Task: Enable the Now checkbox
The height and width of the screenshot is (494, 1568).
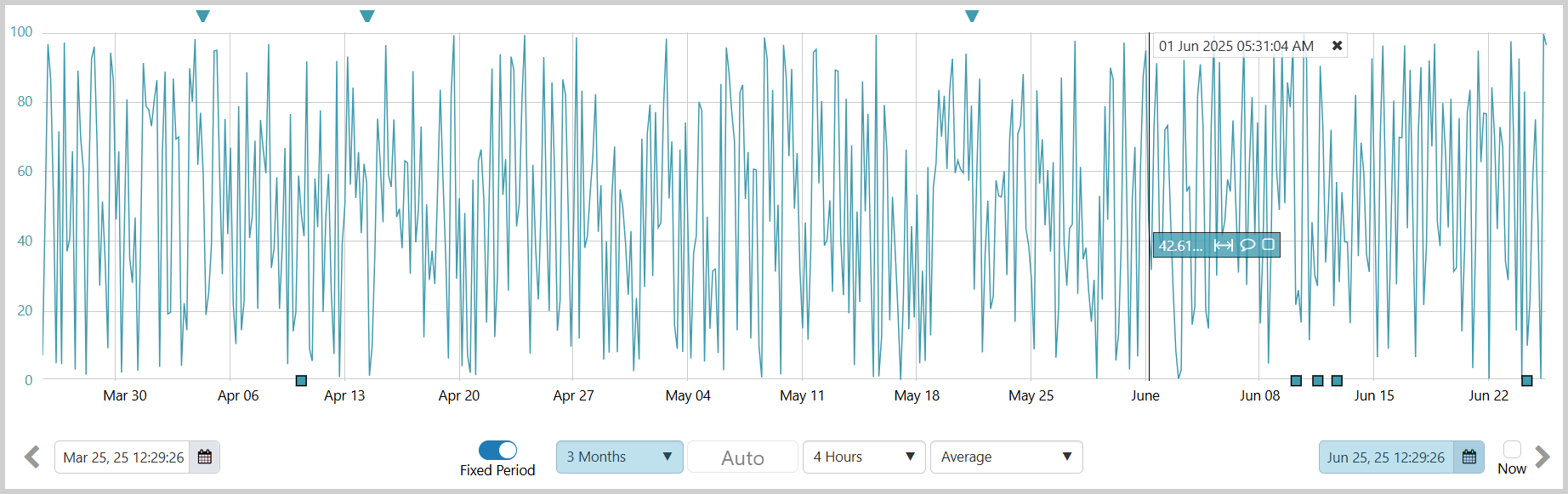Action: coord(1512,450)
